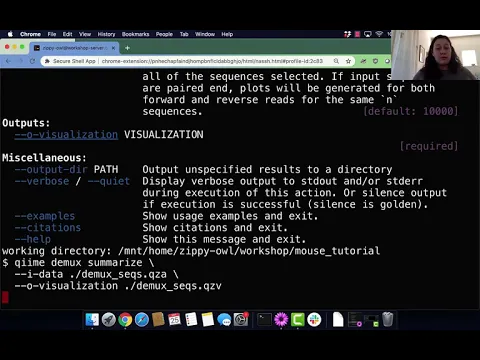Screen dimensions: 480x360
Task: Open the Tab menu
Action: point(184,34)
